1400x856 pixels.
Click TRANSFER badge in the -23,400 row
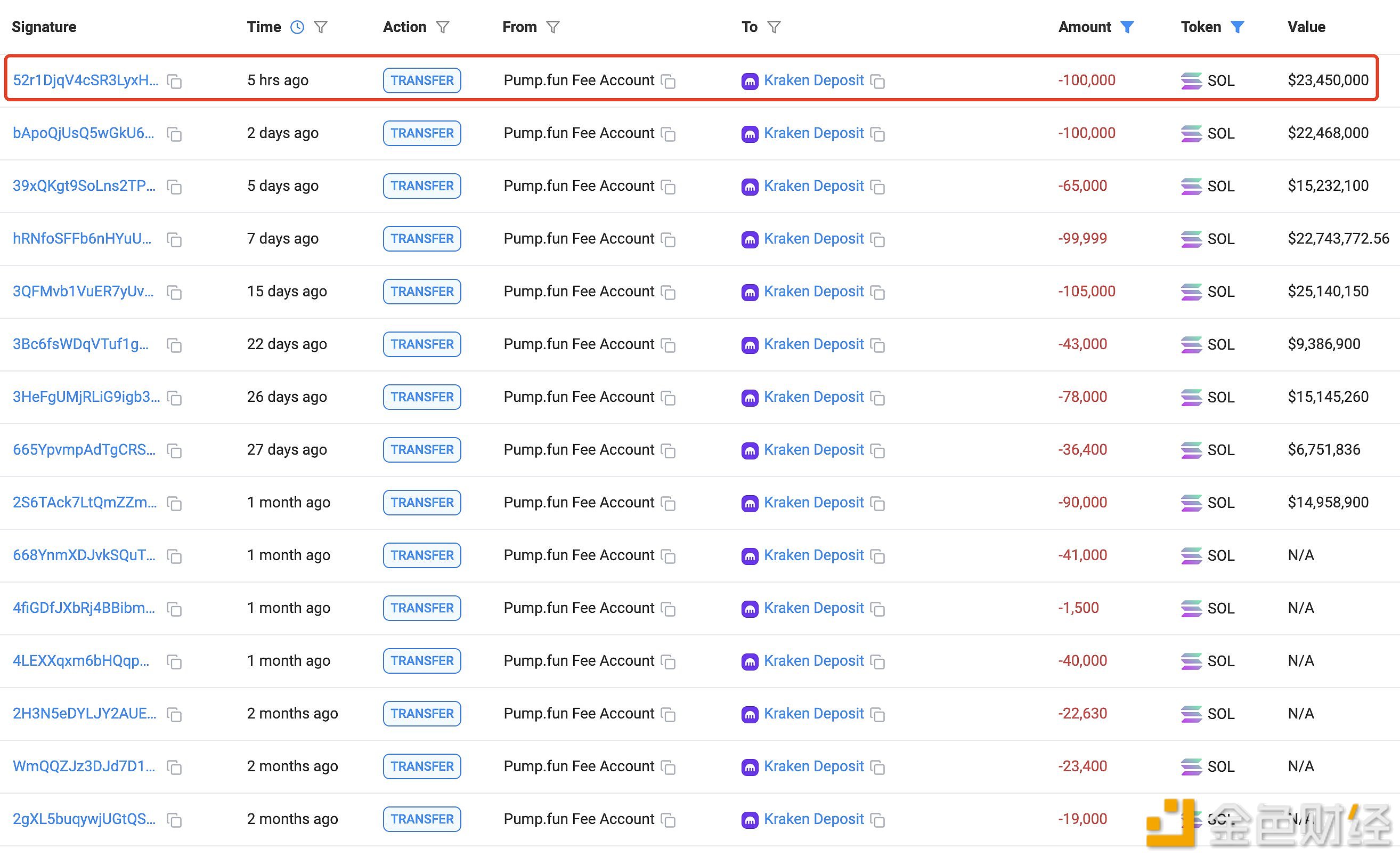tap(422, 766)
